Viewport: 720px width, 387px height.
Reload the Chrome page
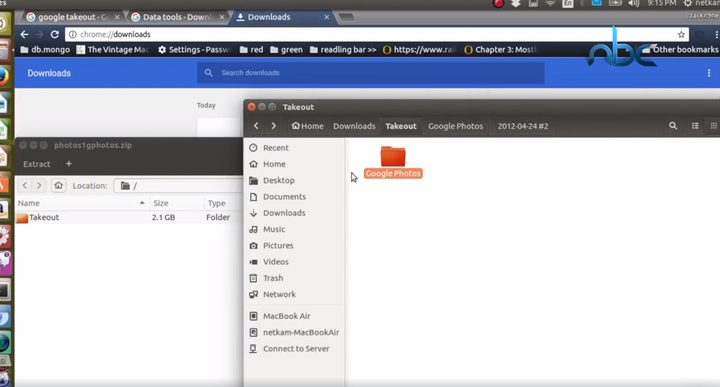pyautogui.click(x=55, y=34)
